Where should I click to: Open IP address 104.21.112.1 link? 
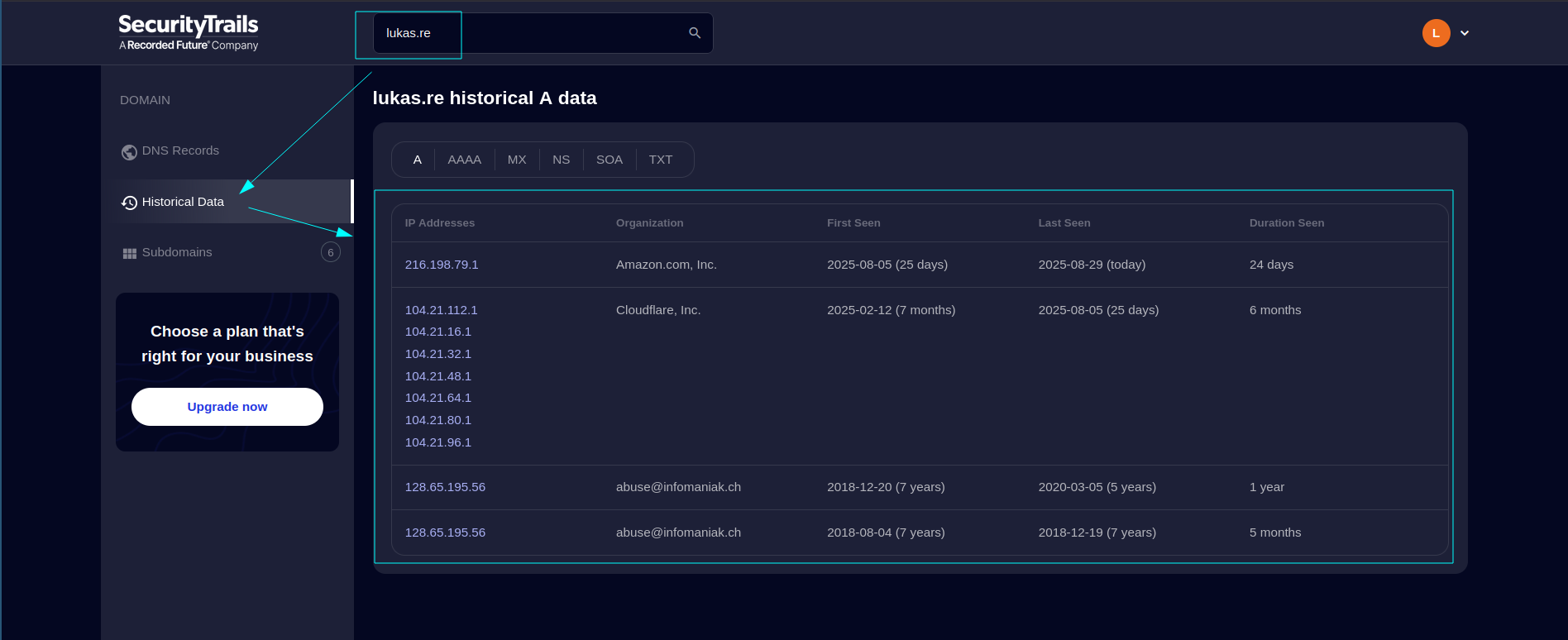[x=441, y=310]
